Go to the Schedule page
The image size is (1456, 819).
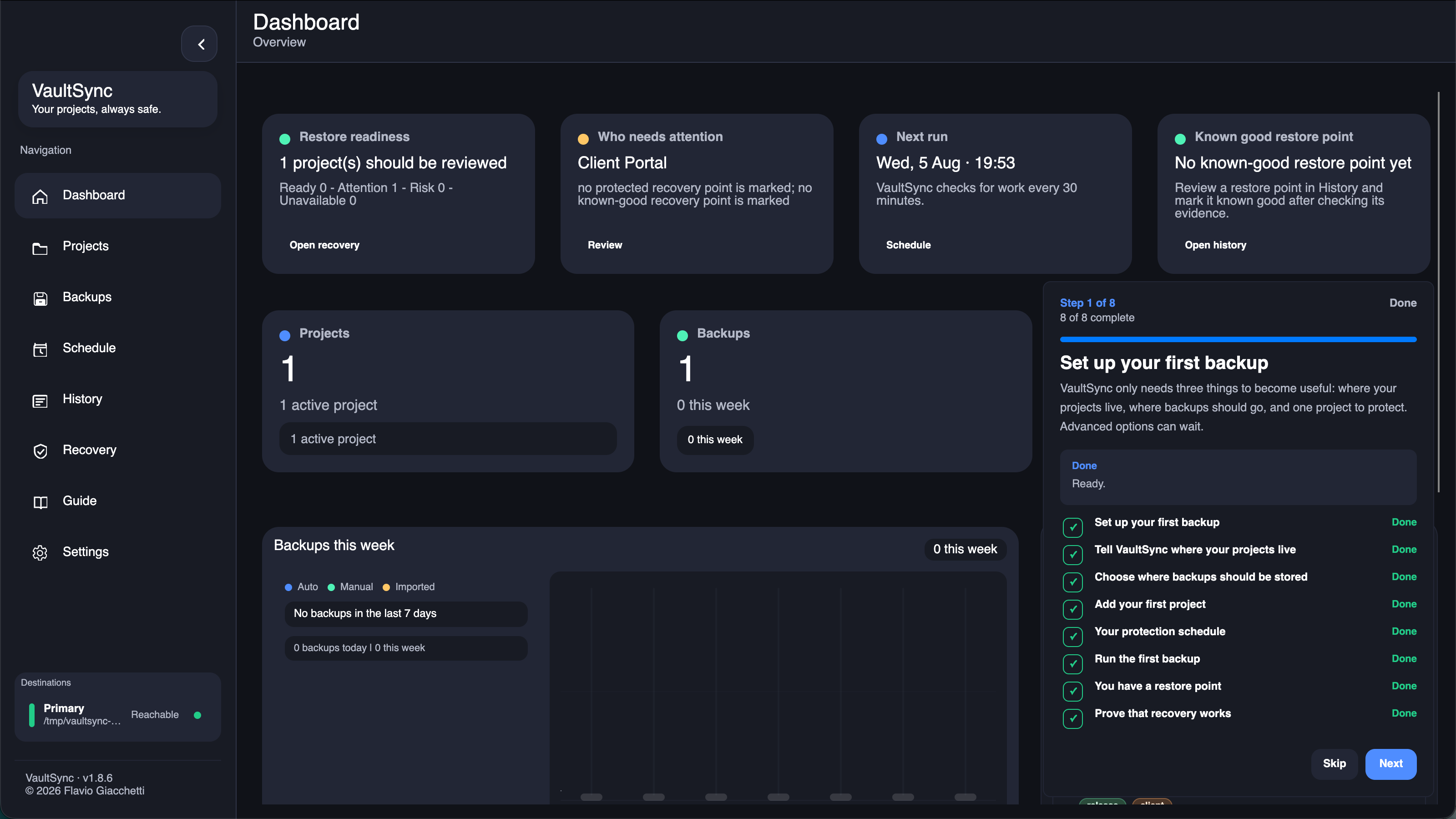click(117, 348)
